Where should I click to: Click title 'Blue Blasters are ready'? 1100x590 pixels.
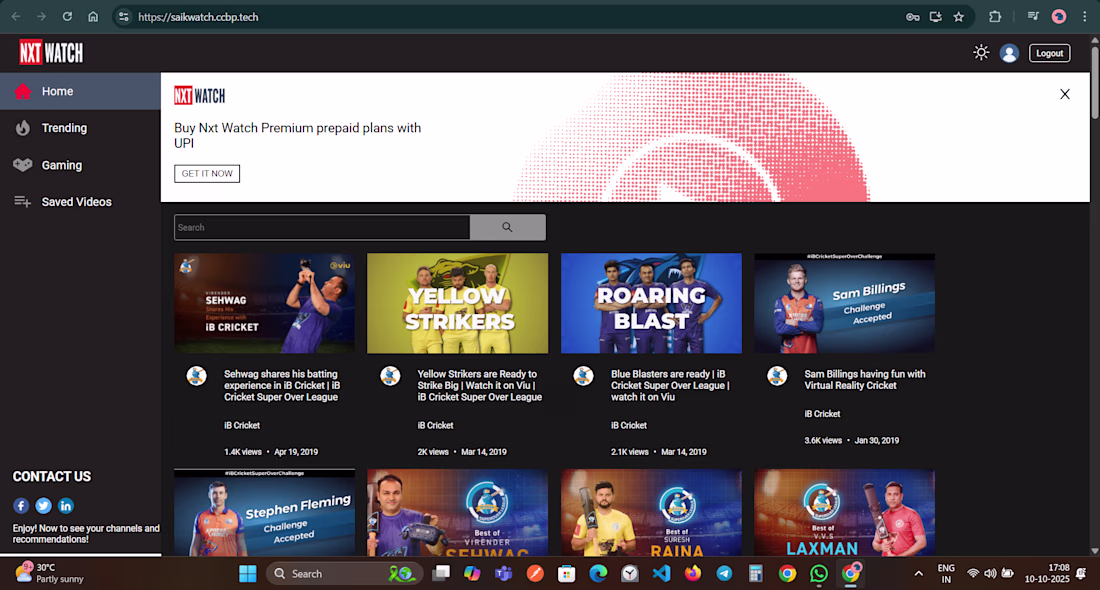(x=670, y=385)
